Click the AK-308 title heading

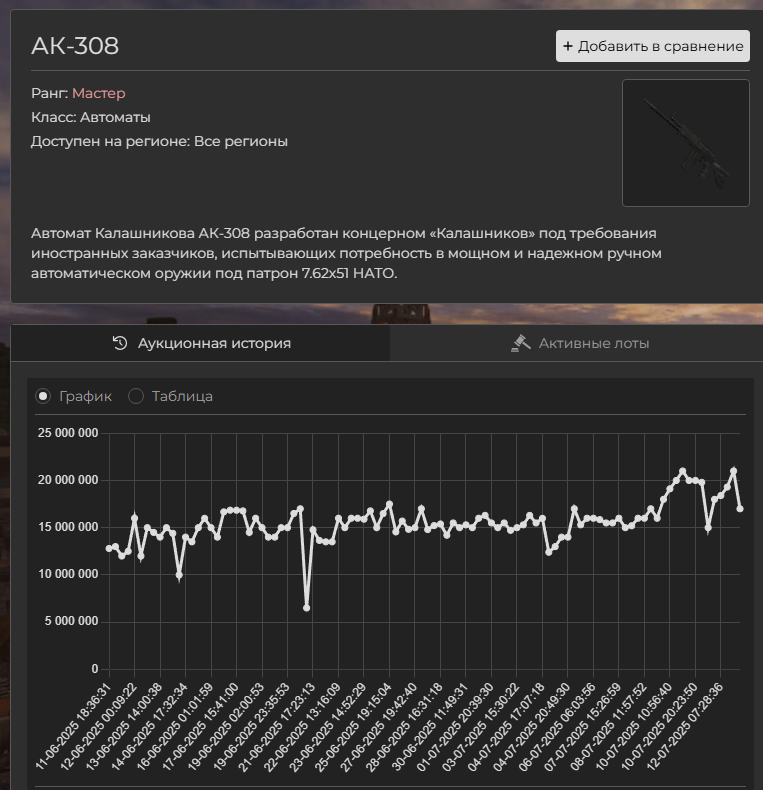click(75, 46)
